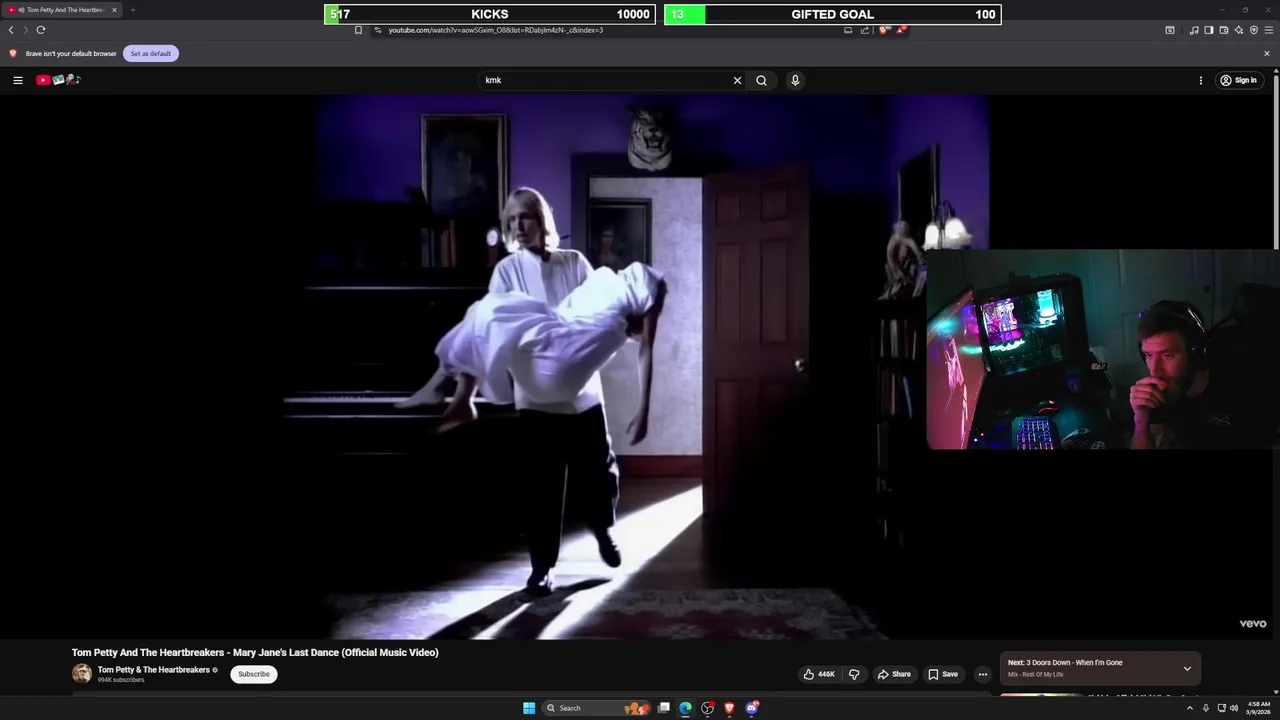The height and width of the screenshot is (720, 1280).
Task: Dislike the video
Action: click(x=854, y=674)
